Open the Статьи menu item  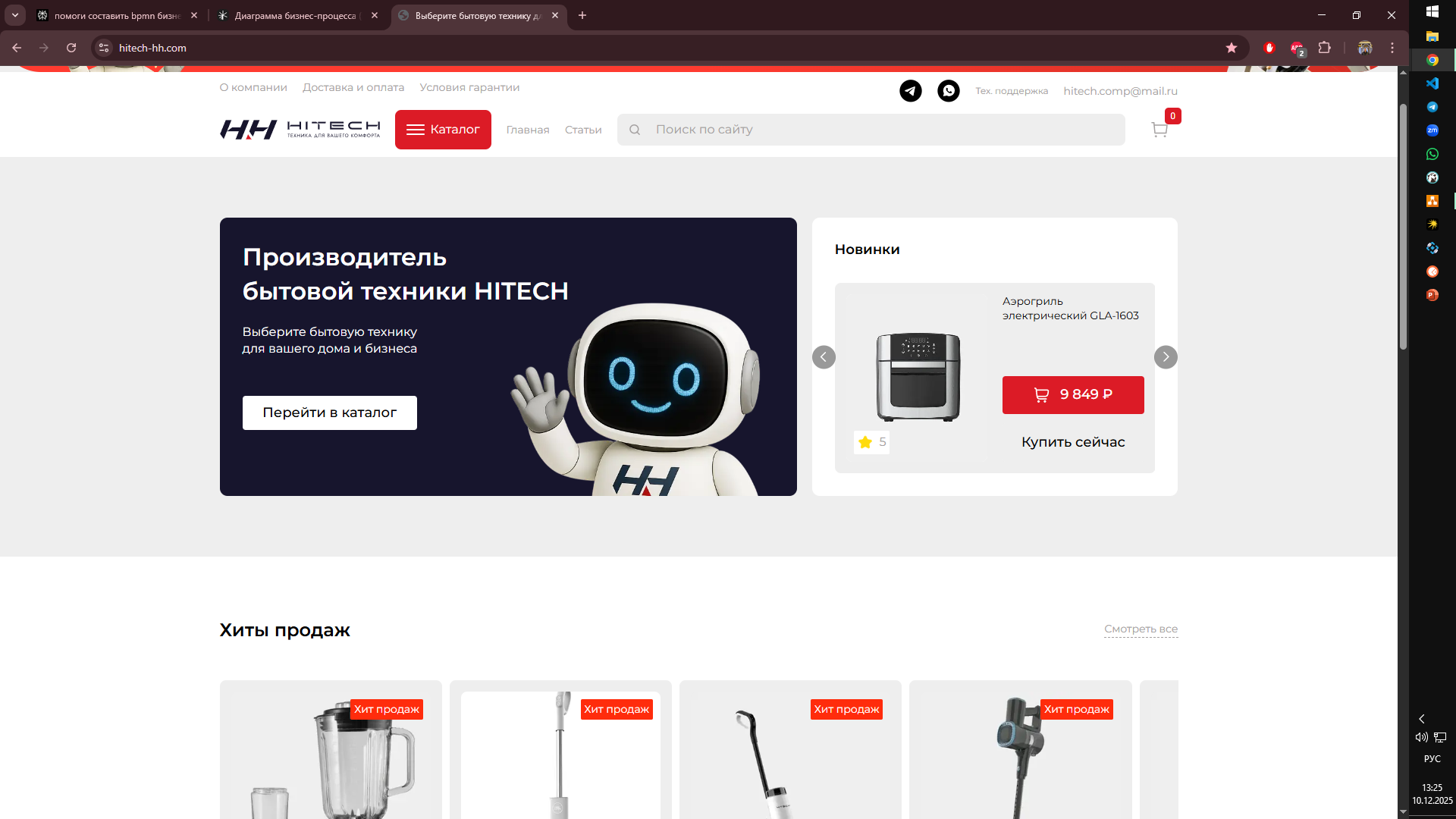(582, 130)
